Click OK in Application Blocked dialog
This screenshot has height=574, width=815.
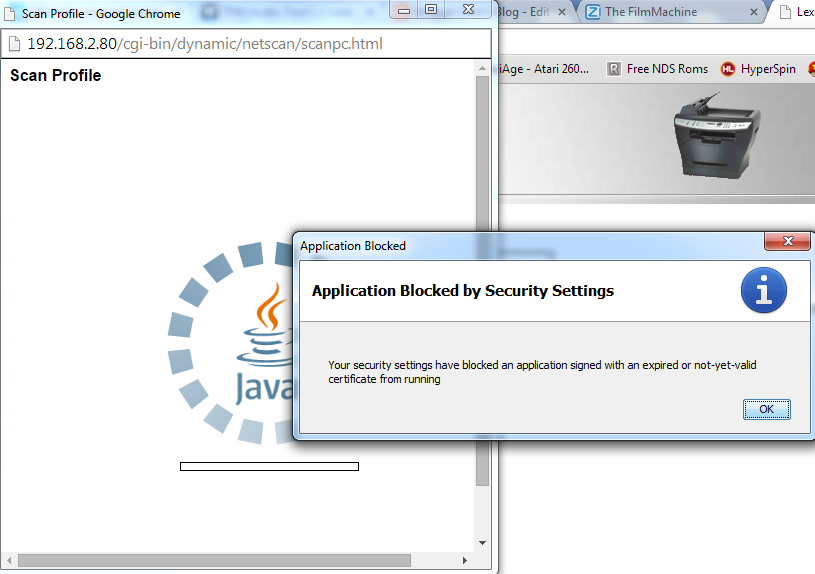tap(767, 409)
